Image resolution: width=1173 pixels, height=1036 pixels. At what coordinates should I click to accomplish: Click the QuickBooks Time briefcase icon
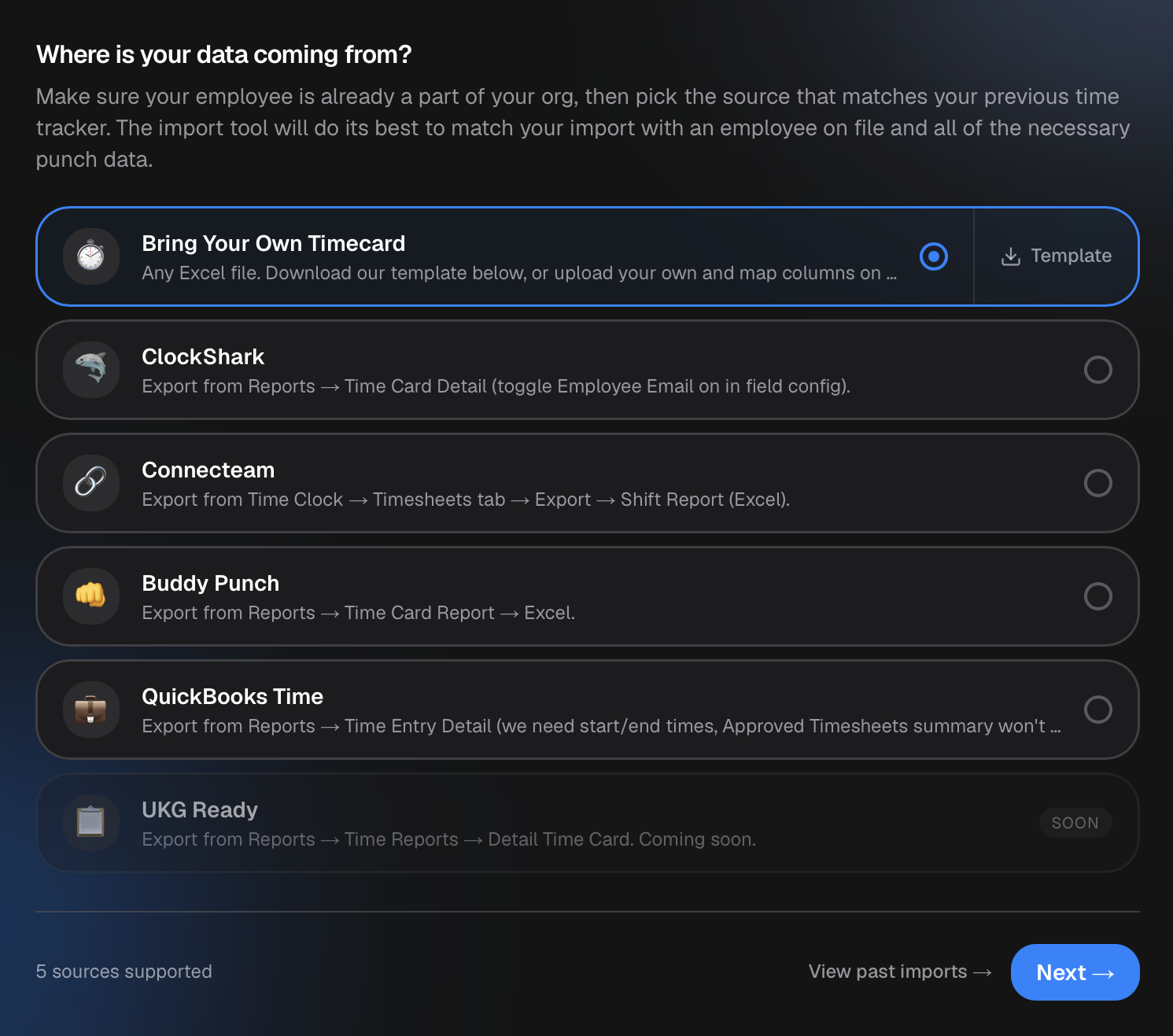click(91, 710)
